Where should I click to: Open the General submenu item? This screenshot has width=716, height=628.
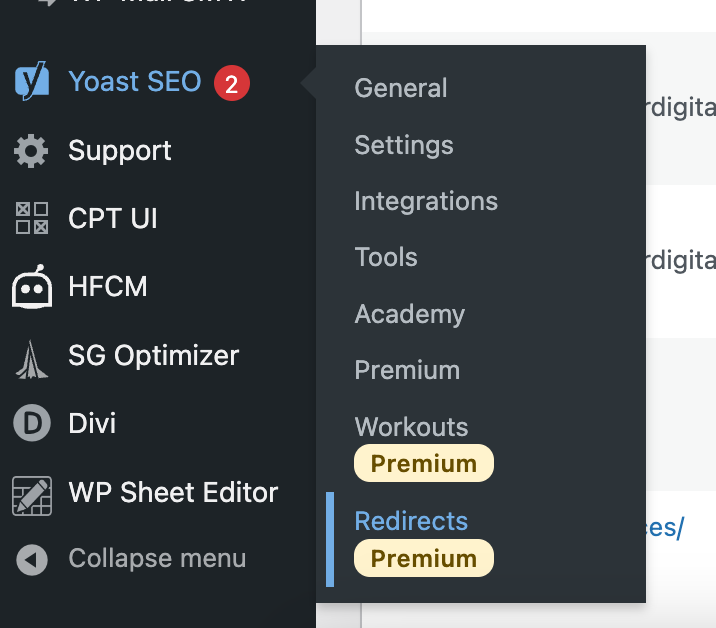[401, 88]
